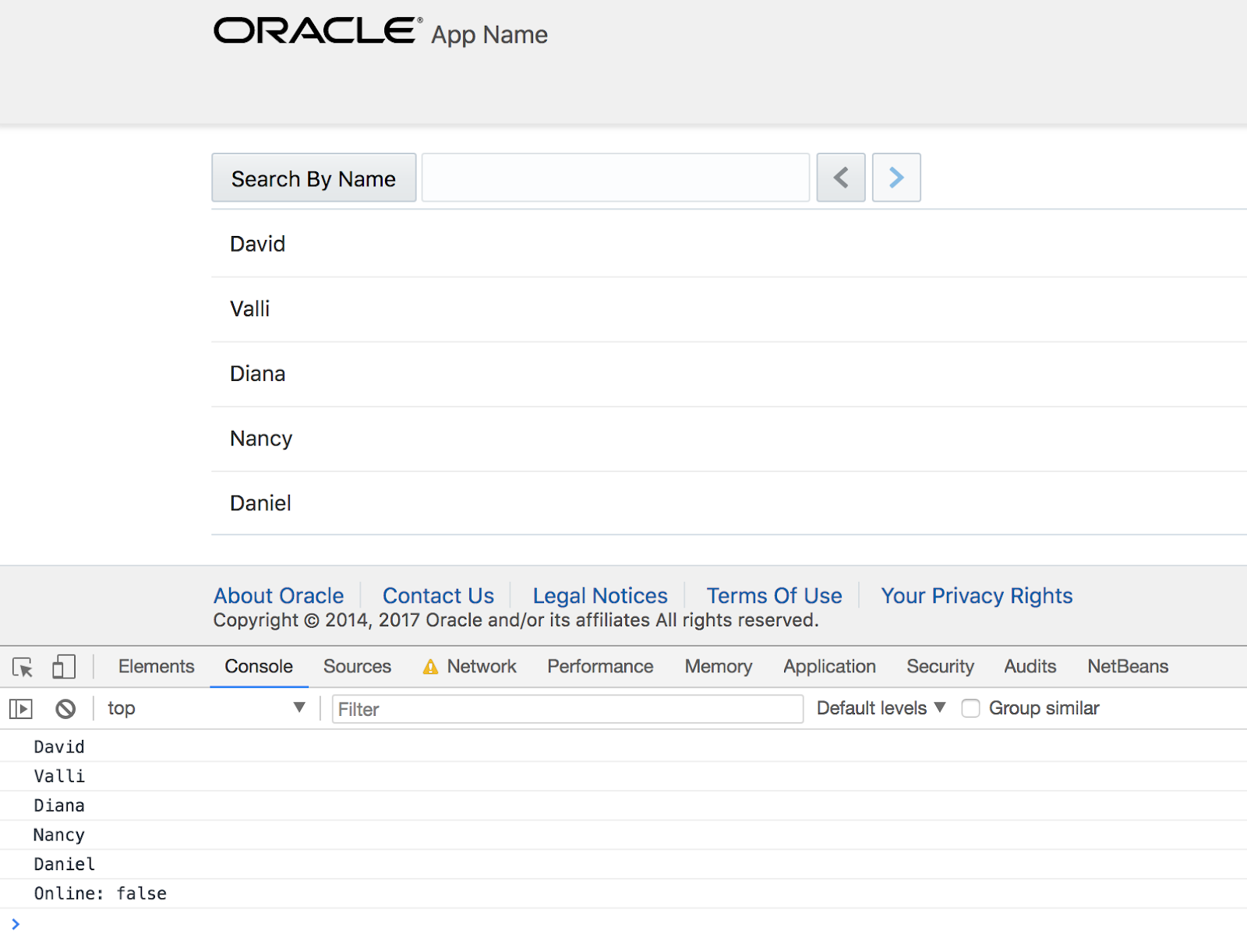Click inside the console Filter field
This screenshot has height=952, width=1247.
[x=567, y=709]
